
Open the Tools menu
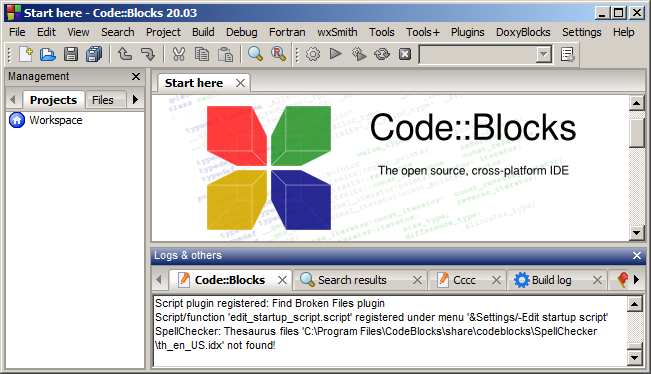[382, 32]
